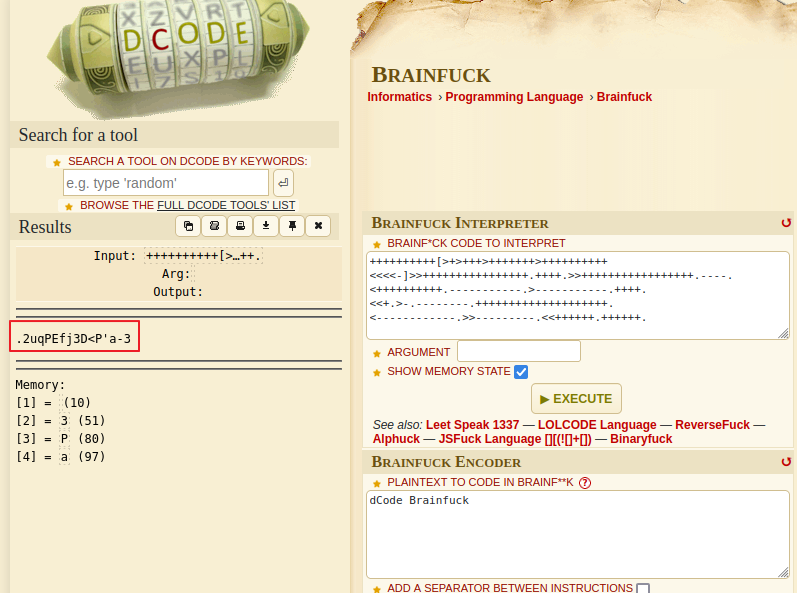Click the Brainfuck Interpreter section header
This screenshot has width=797, height=593.
[460, 223]
